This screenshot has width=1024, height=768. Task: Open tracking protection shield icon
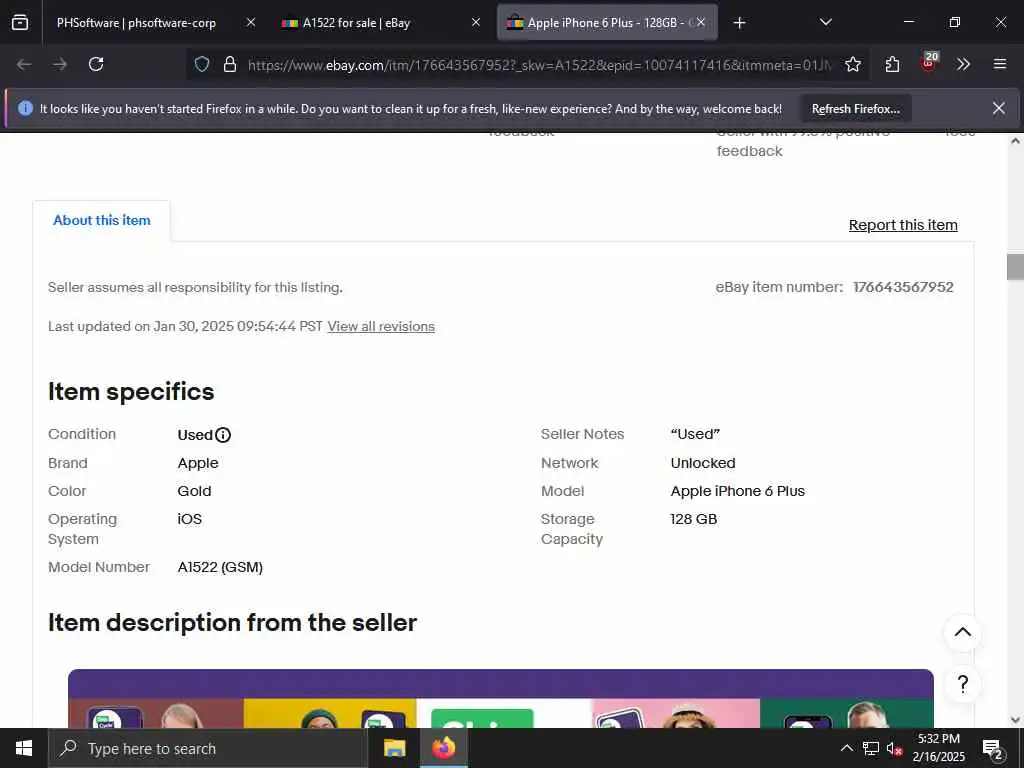click(202, 64)
